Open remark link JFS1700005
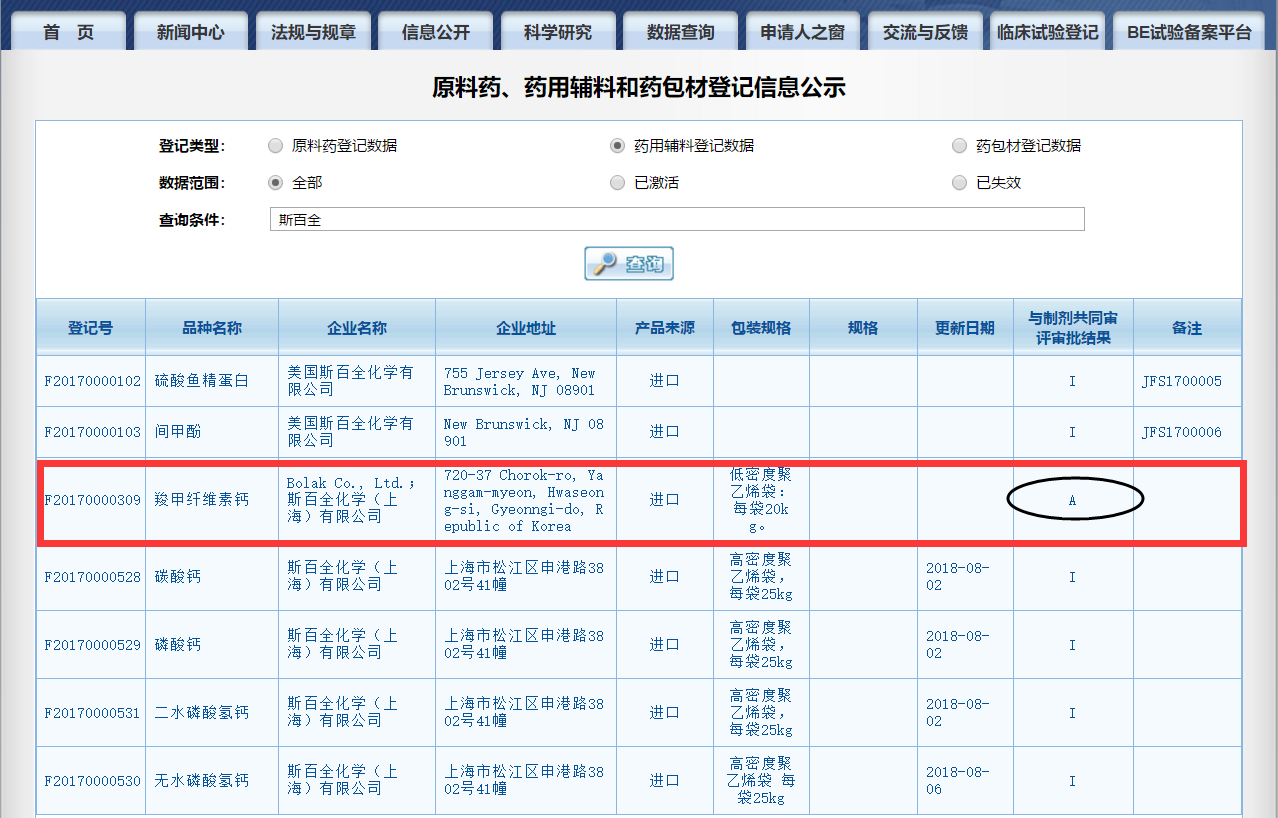This screenshot has width=1278, height=818. point(1181,381)
